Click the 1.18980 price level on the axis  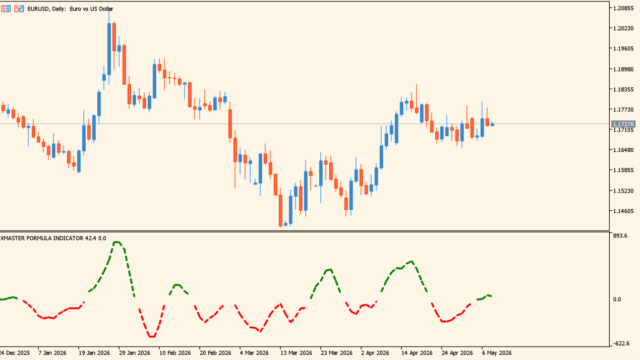tap(624, 69)
